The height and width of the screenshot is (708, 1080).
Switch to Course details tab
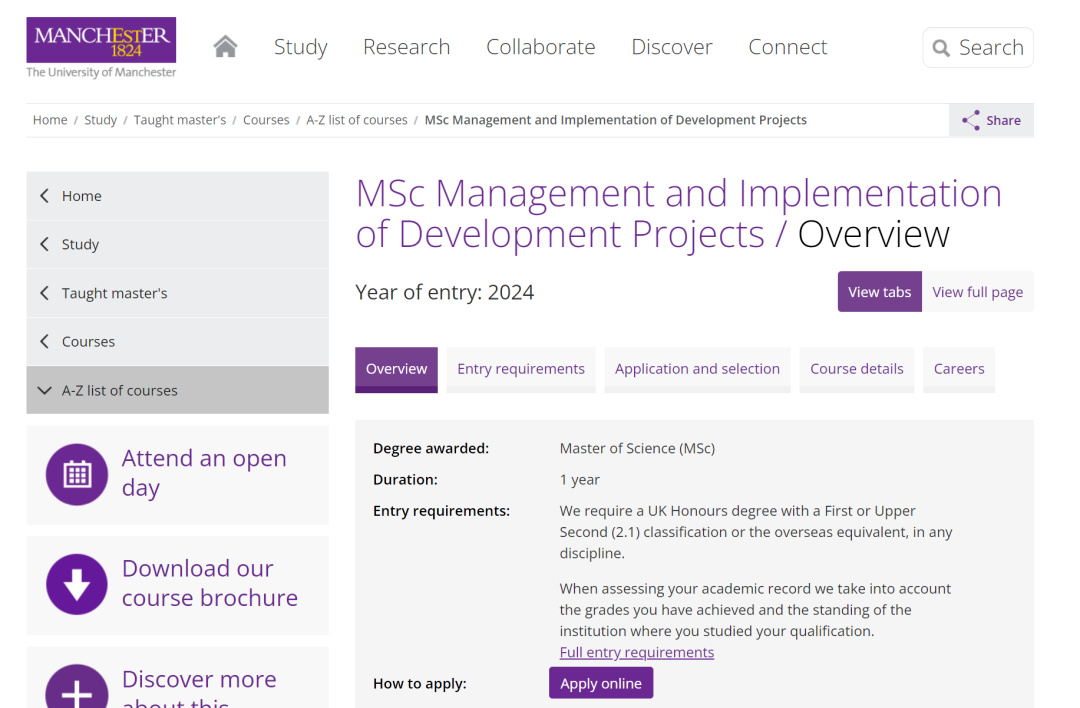coord(856,369)
